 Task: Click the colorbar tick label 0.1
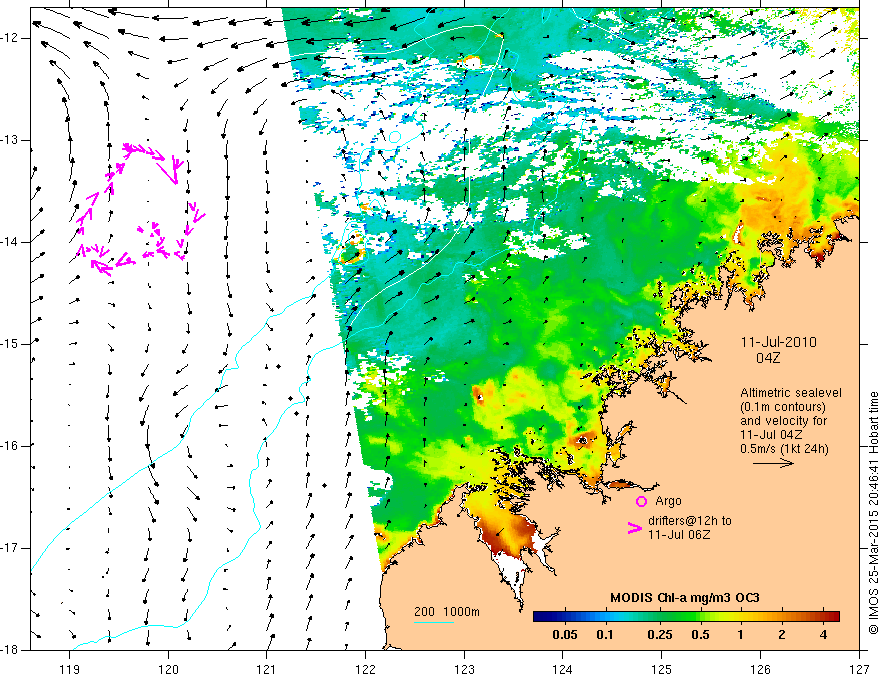[605, 635]
